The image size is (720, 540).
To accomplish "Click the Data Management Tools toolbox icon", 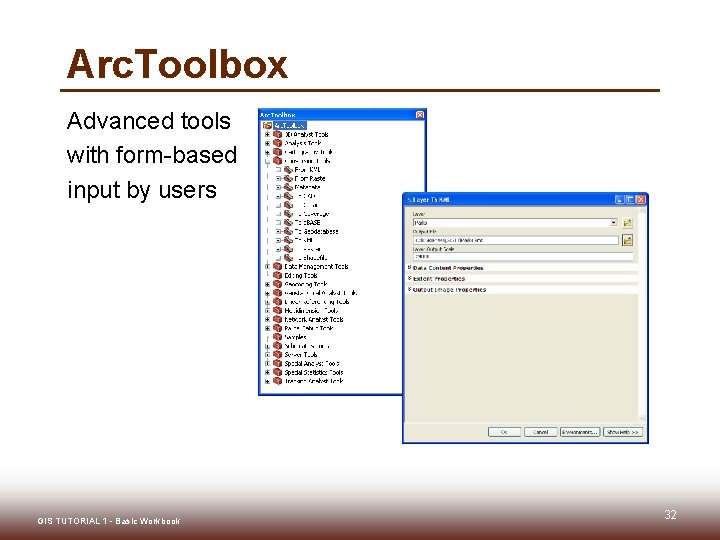I will 277,266.
